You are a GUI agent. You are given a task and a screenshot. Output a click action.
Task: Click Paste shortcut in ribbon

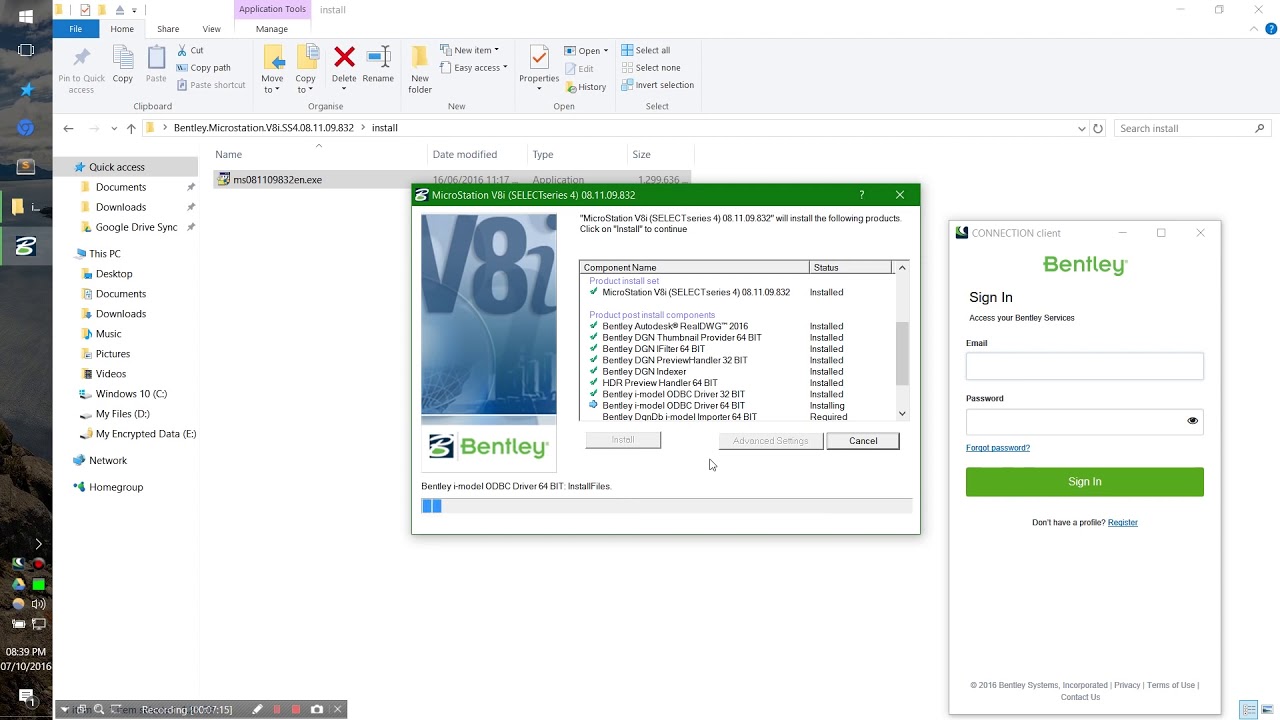(x=211, y=85)
